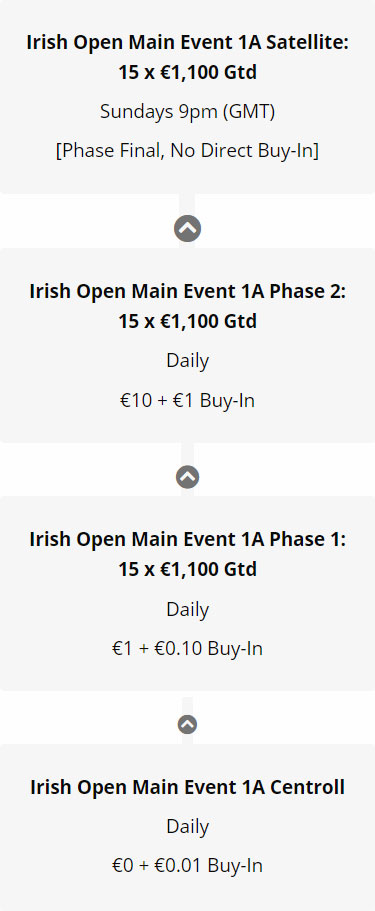Click the chevron above the Centroll card

(x=187, y=725)
